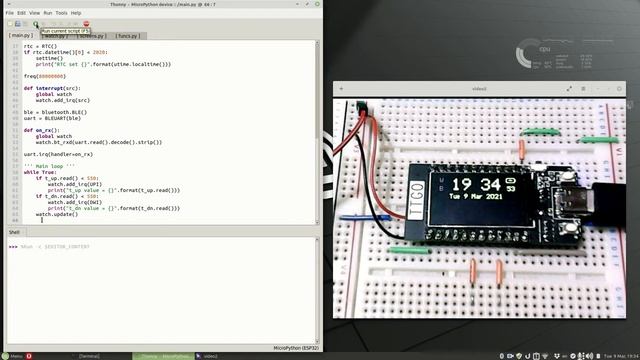640x360 pixels.
Task: Switch to the main.py tab
Action: pyautogui.click(x=21, y=36)
